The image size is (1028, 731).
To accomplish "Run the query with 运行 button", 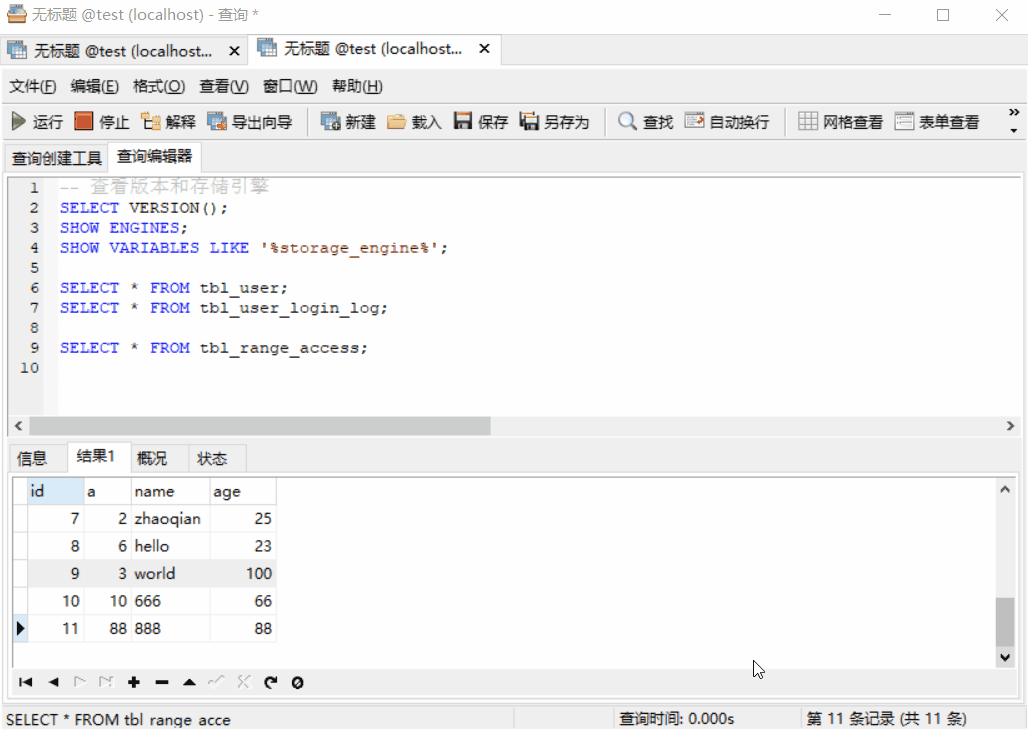I will tap(37, 122).
